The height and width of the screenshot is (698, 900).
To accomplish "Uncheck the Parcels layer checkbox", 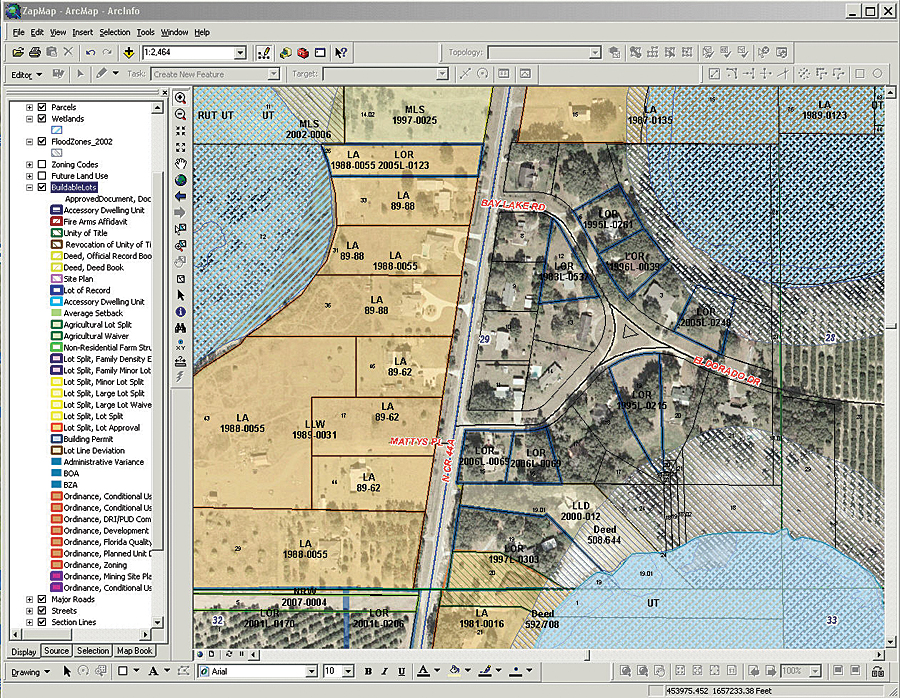I will point(41,107).
